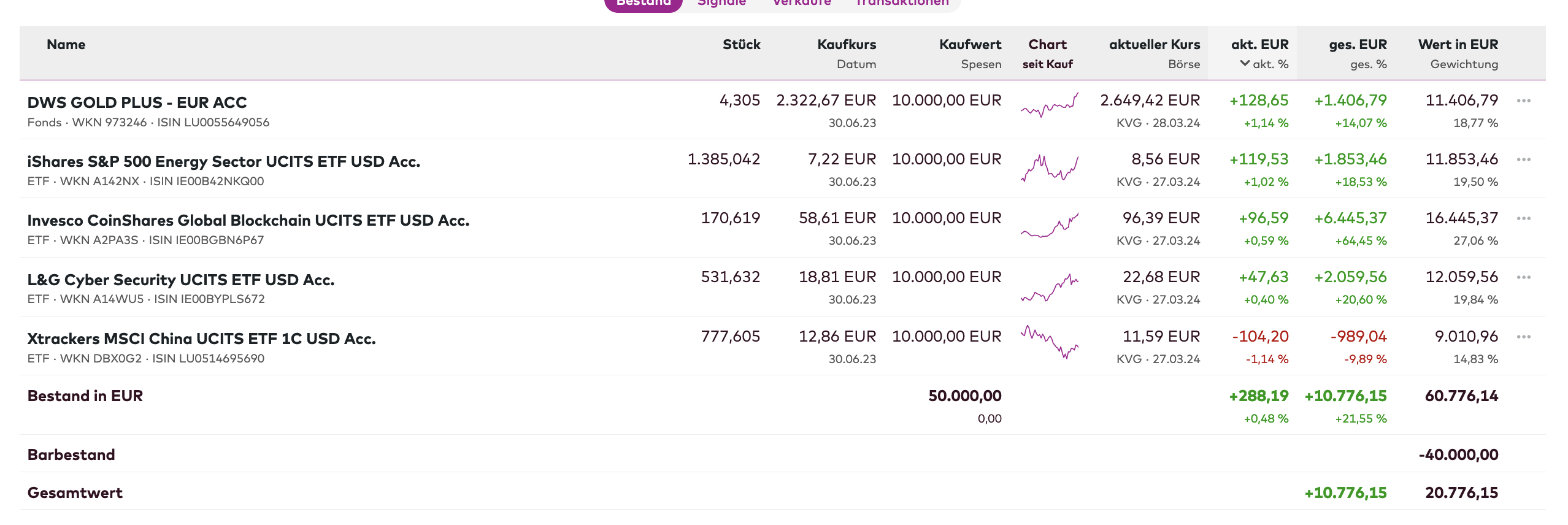The height and width of the screenshot is (525, 1568).
Task: Open iShares Energy Sector sparkline chart
Action: coord(1049,167)
